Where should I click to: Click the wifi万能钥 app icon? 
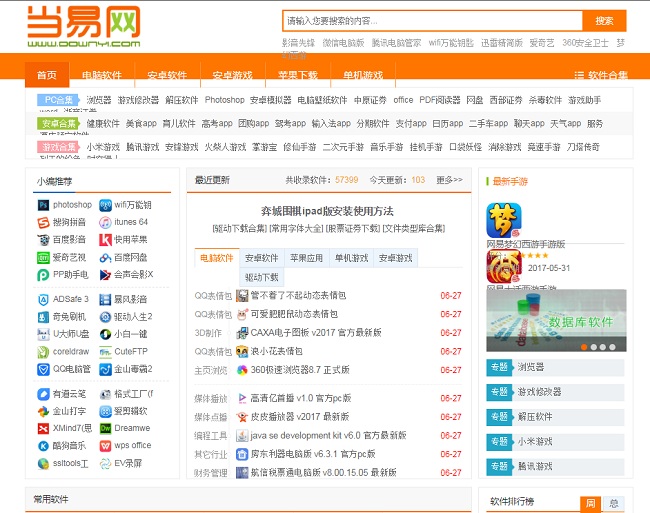pos(105,205)
